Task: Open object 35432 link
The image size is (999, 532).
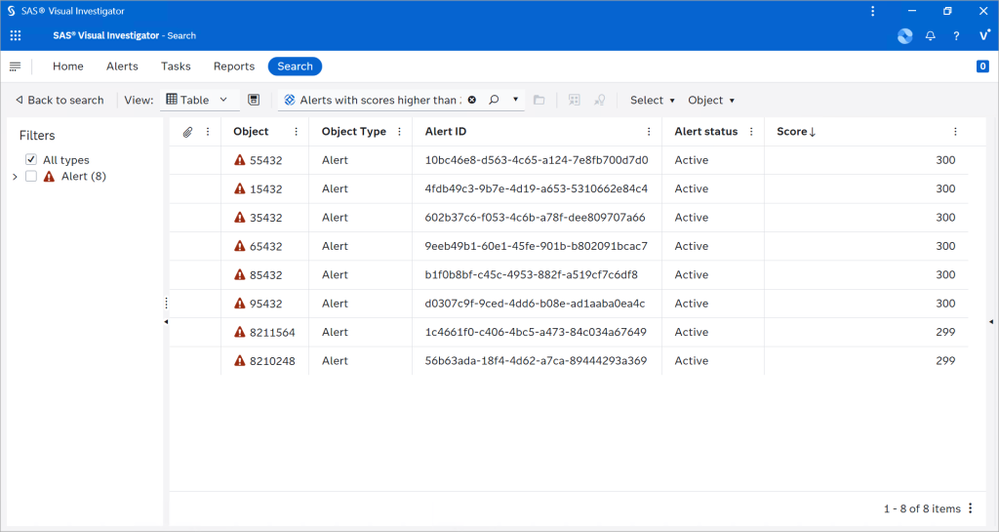Action: tap(266, 217)
